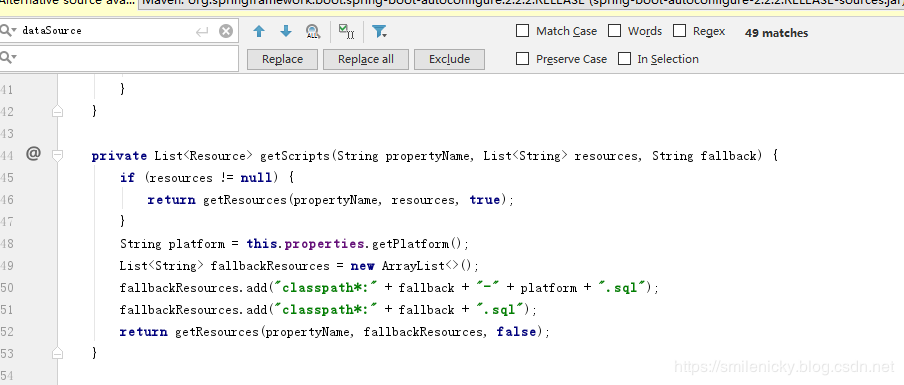
Task: Click the select all occurrences icon
Action: pos(346,32)
